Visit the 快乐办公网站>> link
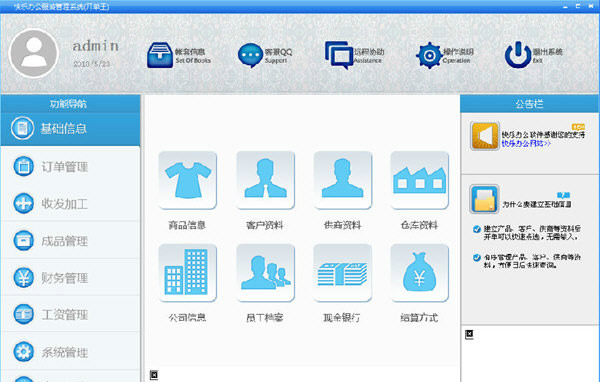 [x=526, y=144]
